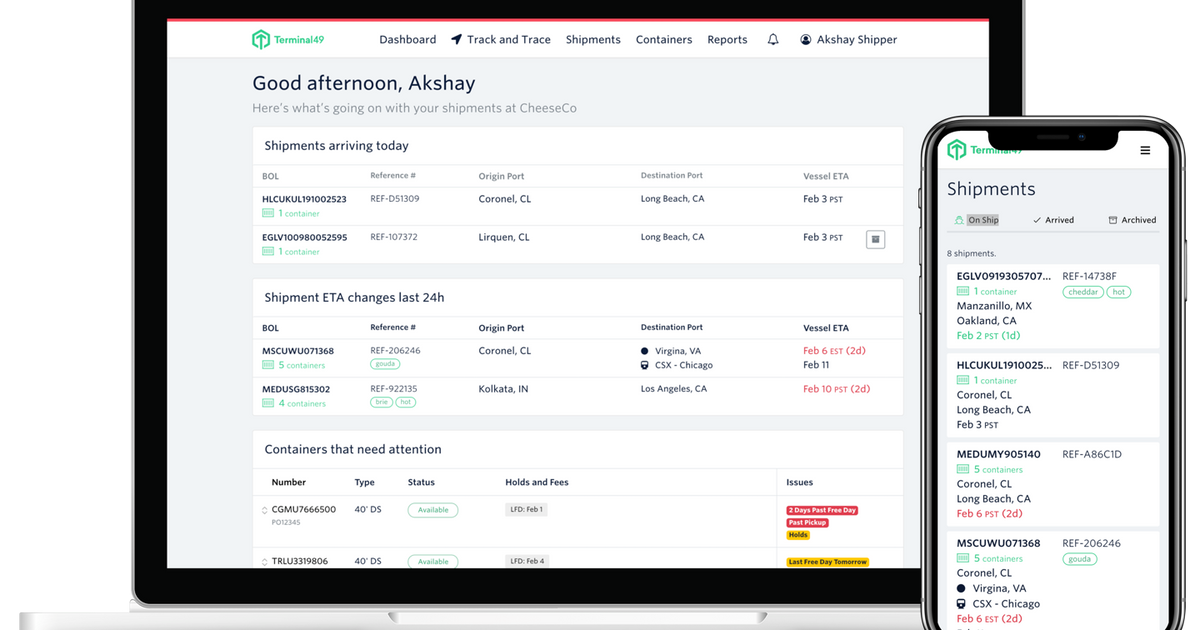The image size is (1200, 630).
Task: Click the archive icon on EGLV100980052595 row
Action: 875,239
